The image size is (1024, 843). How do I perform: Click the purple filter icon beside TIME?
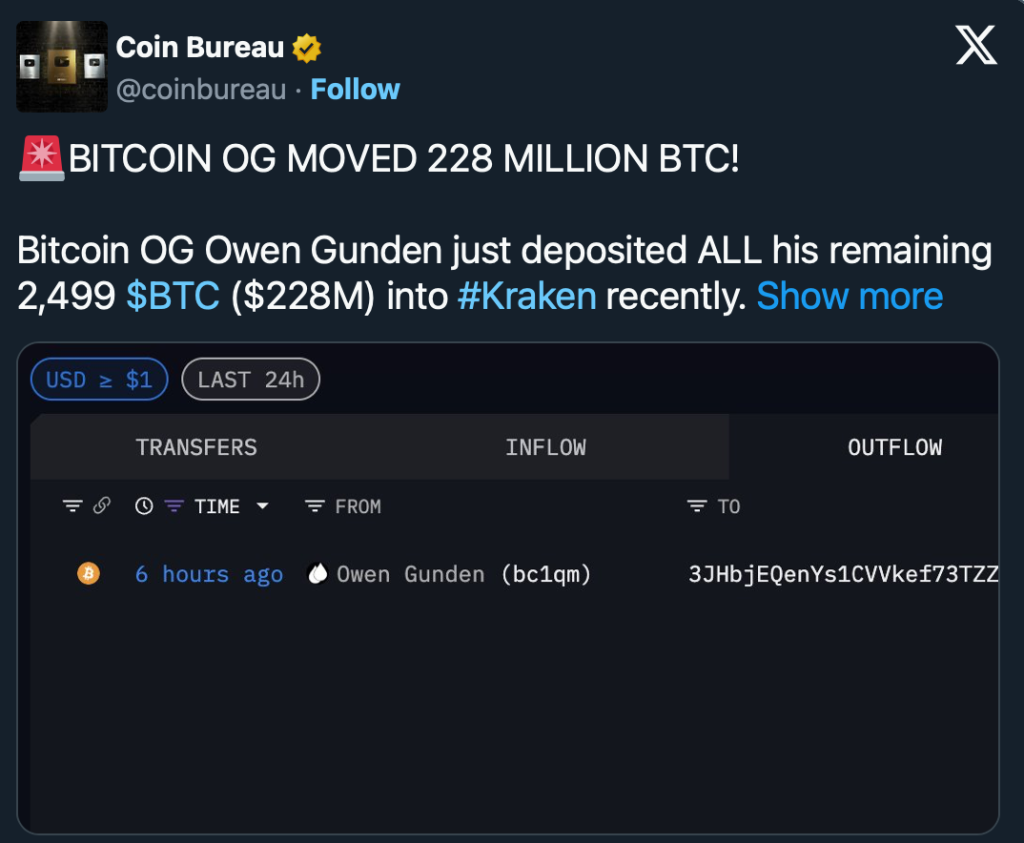pos(174,506)
